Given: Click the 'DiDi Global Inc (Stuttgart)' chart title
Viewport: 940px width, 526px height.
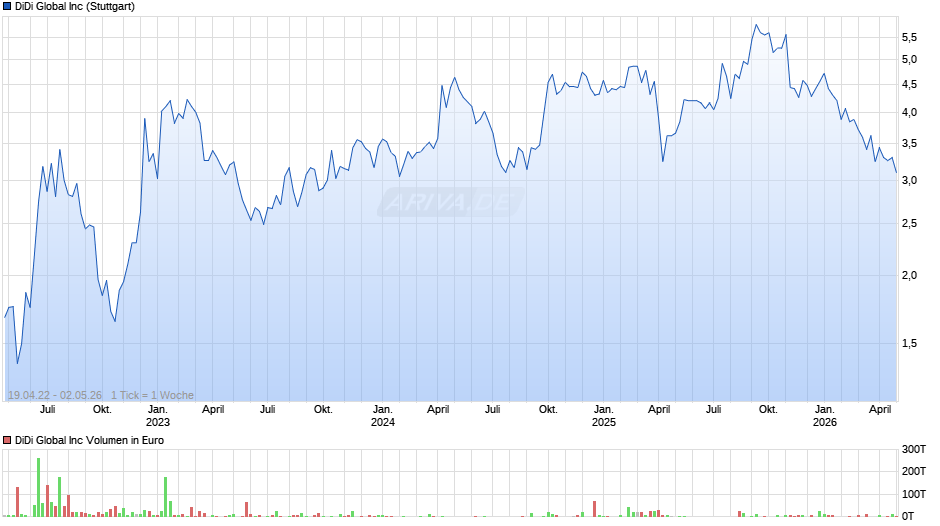Looking at the screenshot, I should point(75,7).
